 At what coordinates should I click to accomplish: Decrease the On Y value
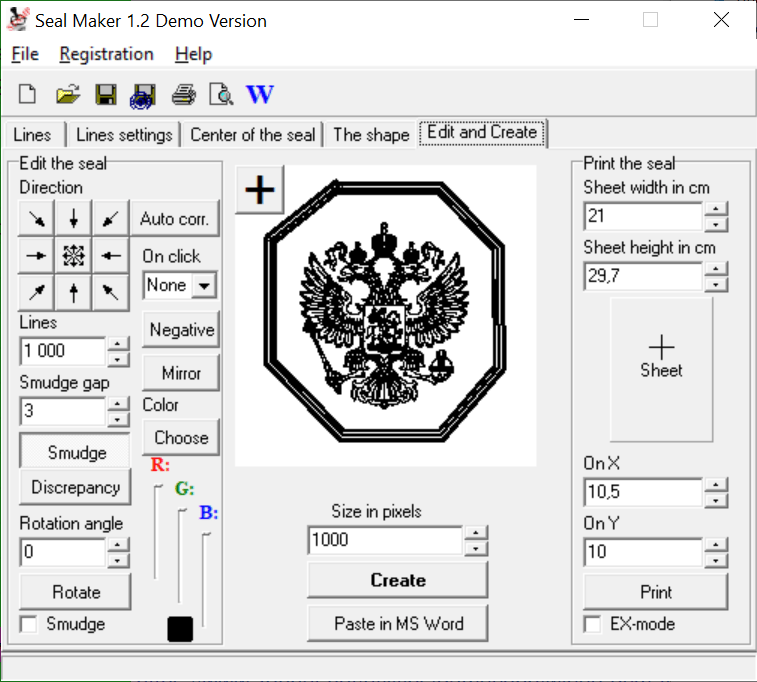[x=716, y=560]
